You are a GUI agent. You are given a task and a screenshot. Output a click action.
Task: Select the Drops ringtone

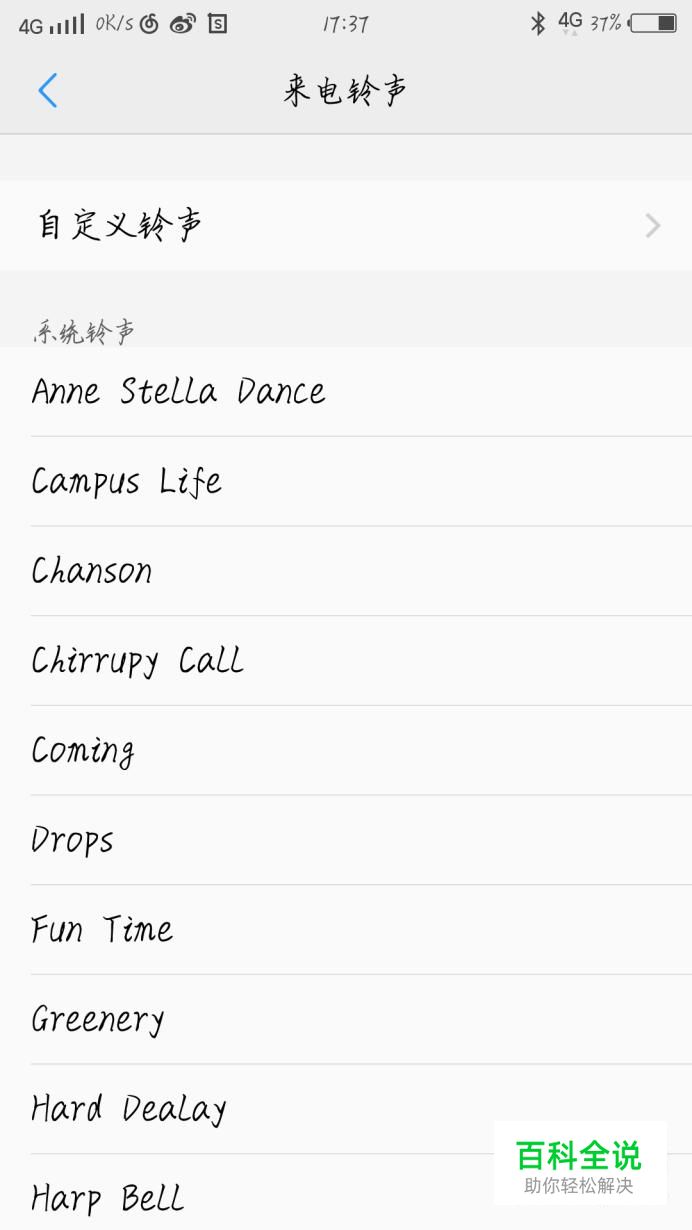[x=72, y=840]
